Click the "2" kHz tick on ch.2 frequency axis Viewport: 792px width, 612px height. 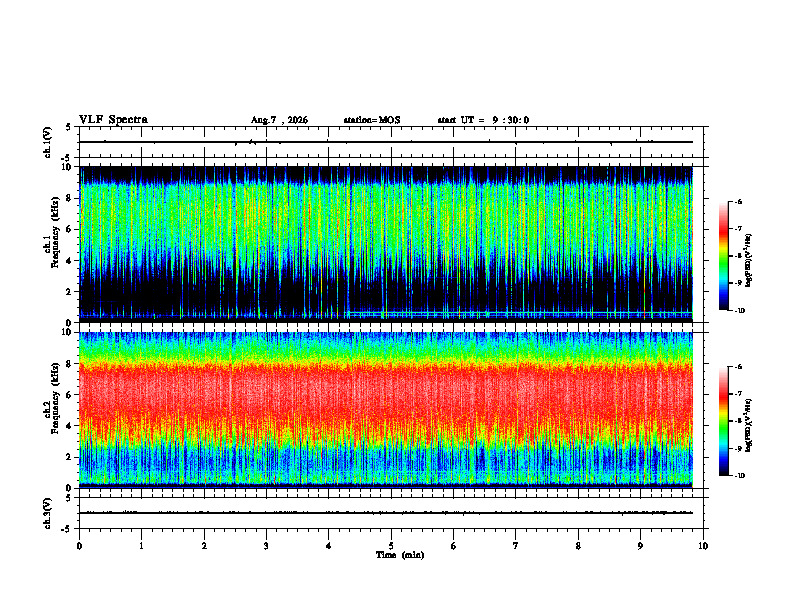click(x=70, y=457)
